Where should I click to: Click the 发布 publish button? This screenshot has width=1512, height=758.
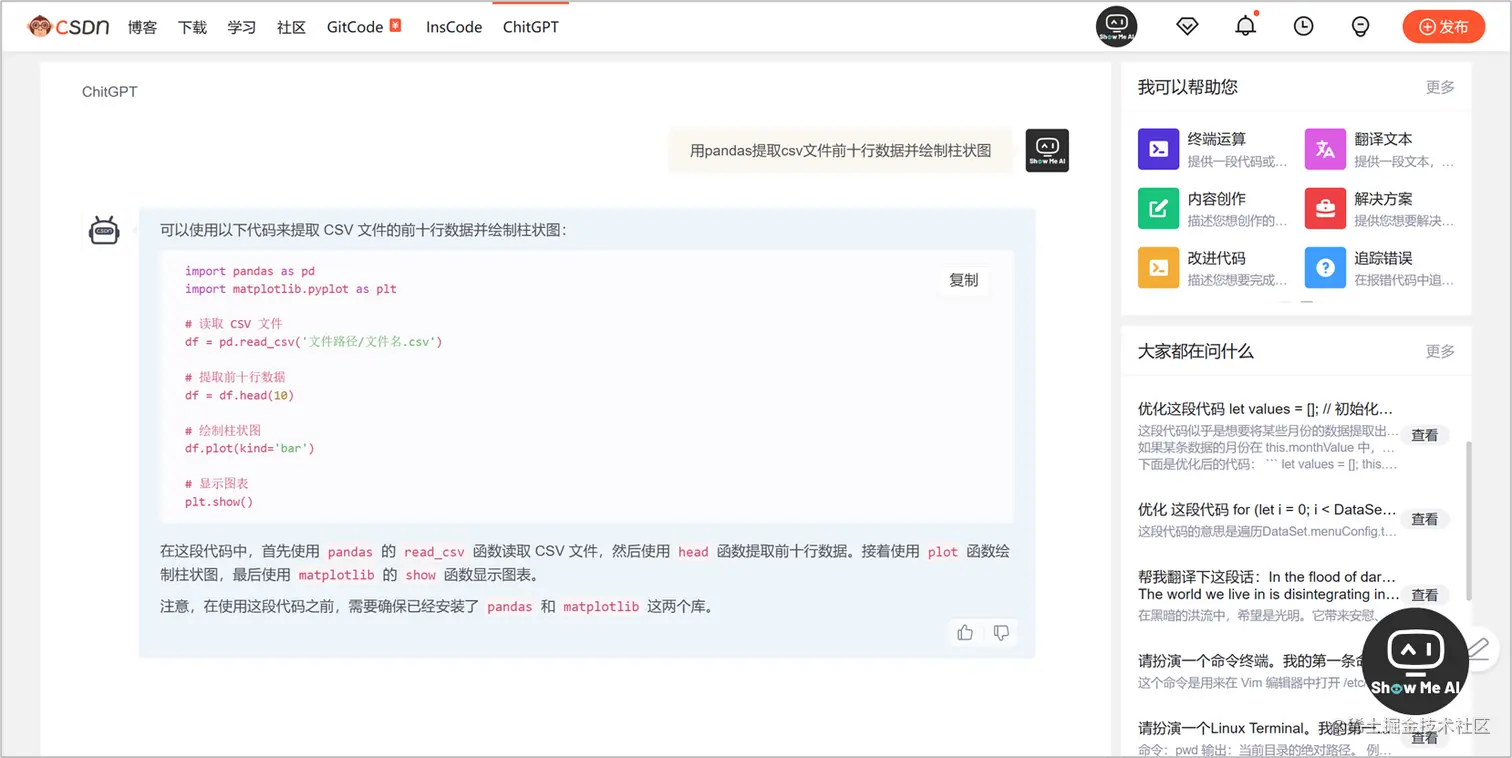click(1443, 27)
